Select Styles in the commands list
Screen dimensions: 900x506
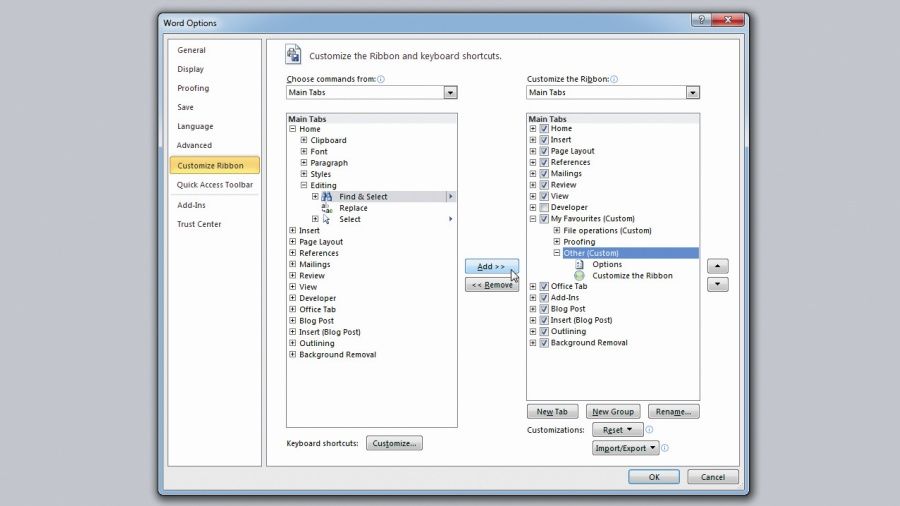coord(320,174)
